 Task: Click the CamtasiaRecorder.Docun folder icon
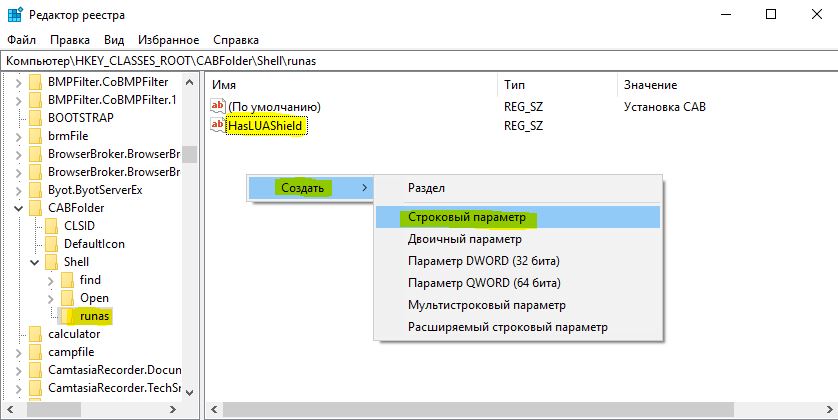[x=35, y=370]
